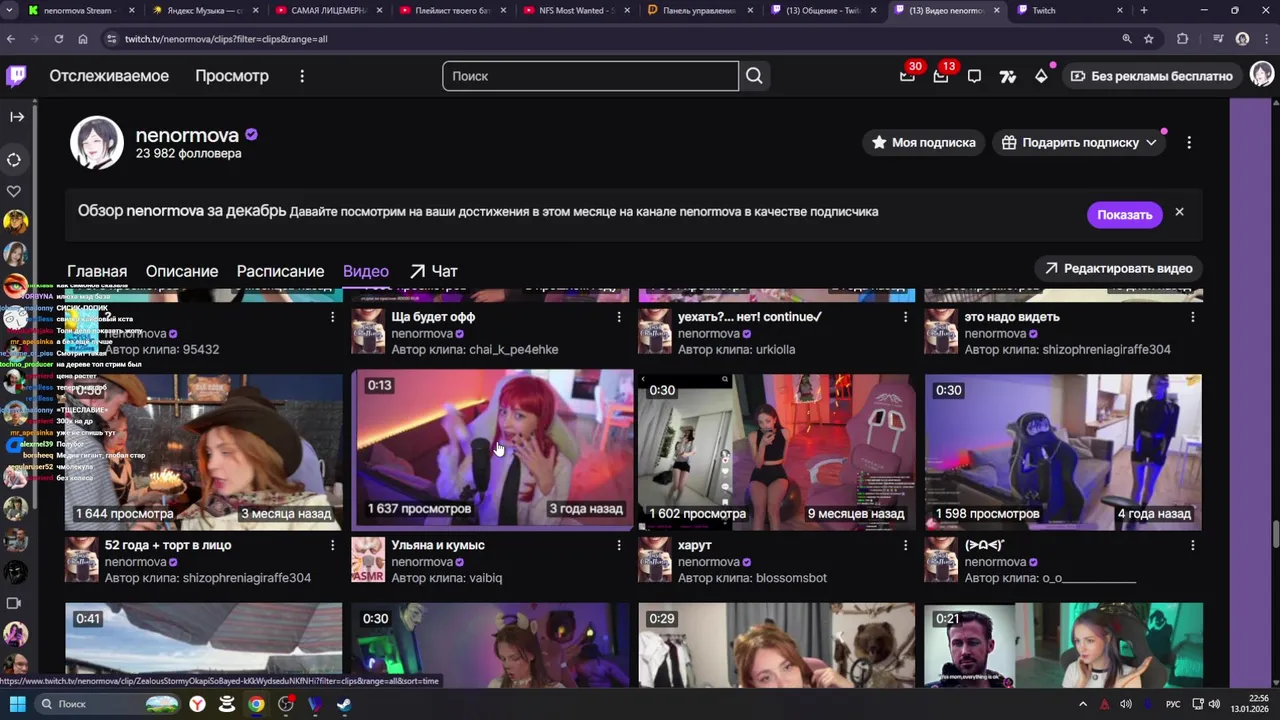
Task: Open nenormova channel avatar
Action: (x=96, y=143)
